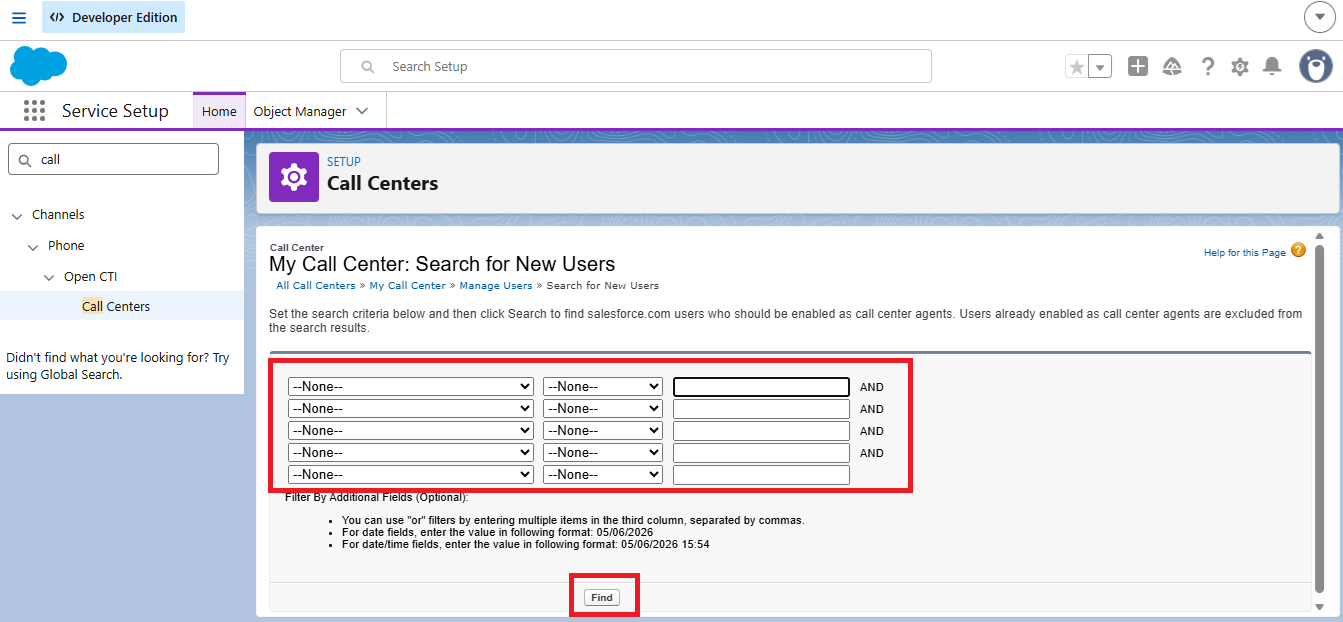1343x622 pixels.
Task: Open the Object Manager tab
Action: [x=300, y=111]
